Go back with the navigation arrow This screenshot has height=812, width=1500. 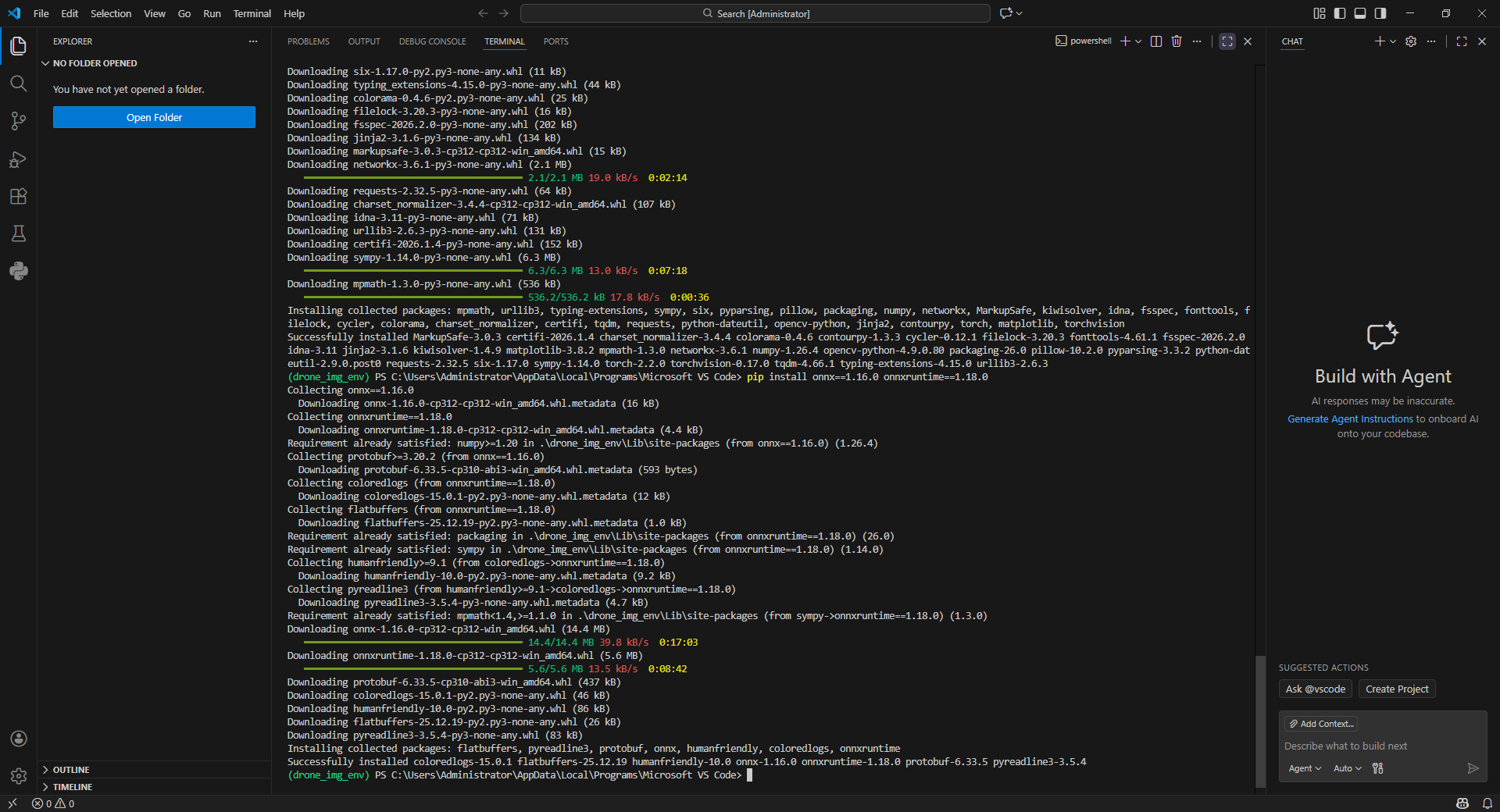coord(483,13)
